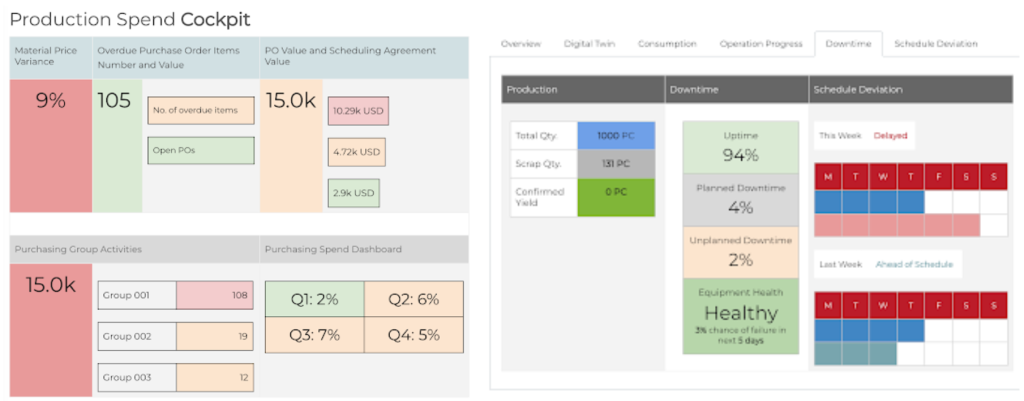Switch to the Overview tab
Image resolution: width=1024 pixels, height=401 pixels.
(x=520, y=44)
